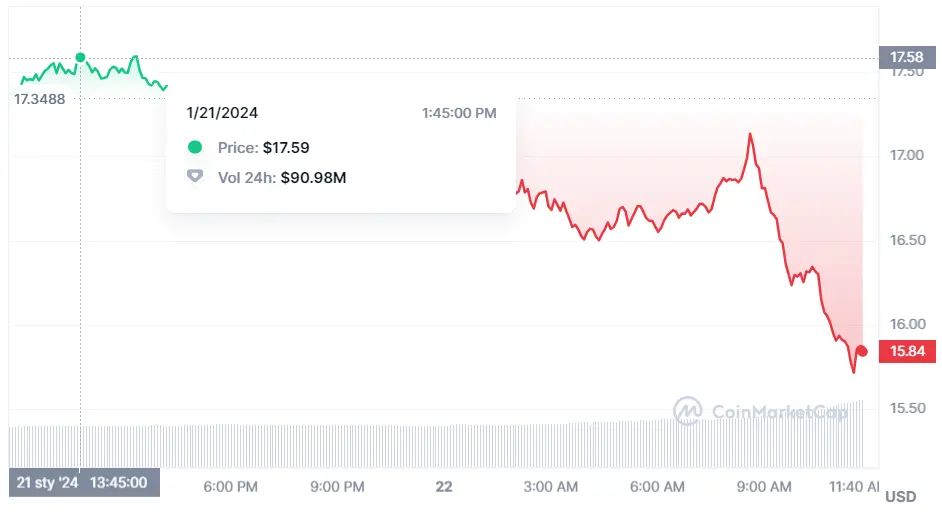Click the 1/21/2024 date in tooltip
The height and width of the screenshot is (522, 942).
click(x=222, y=113)
